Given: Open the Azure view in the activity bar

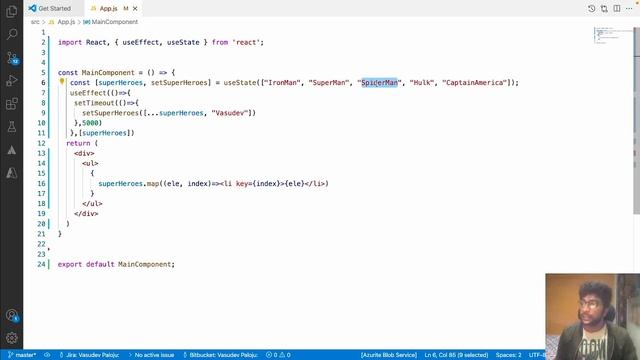Looking at the screenshot, I should (11, 173).
